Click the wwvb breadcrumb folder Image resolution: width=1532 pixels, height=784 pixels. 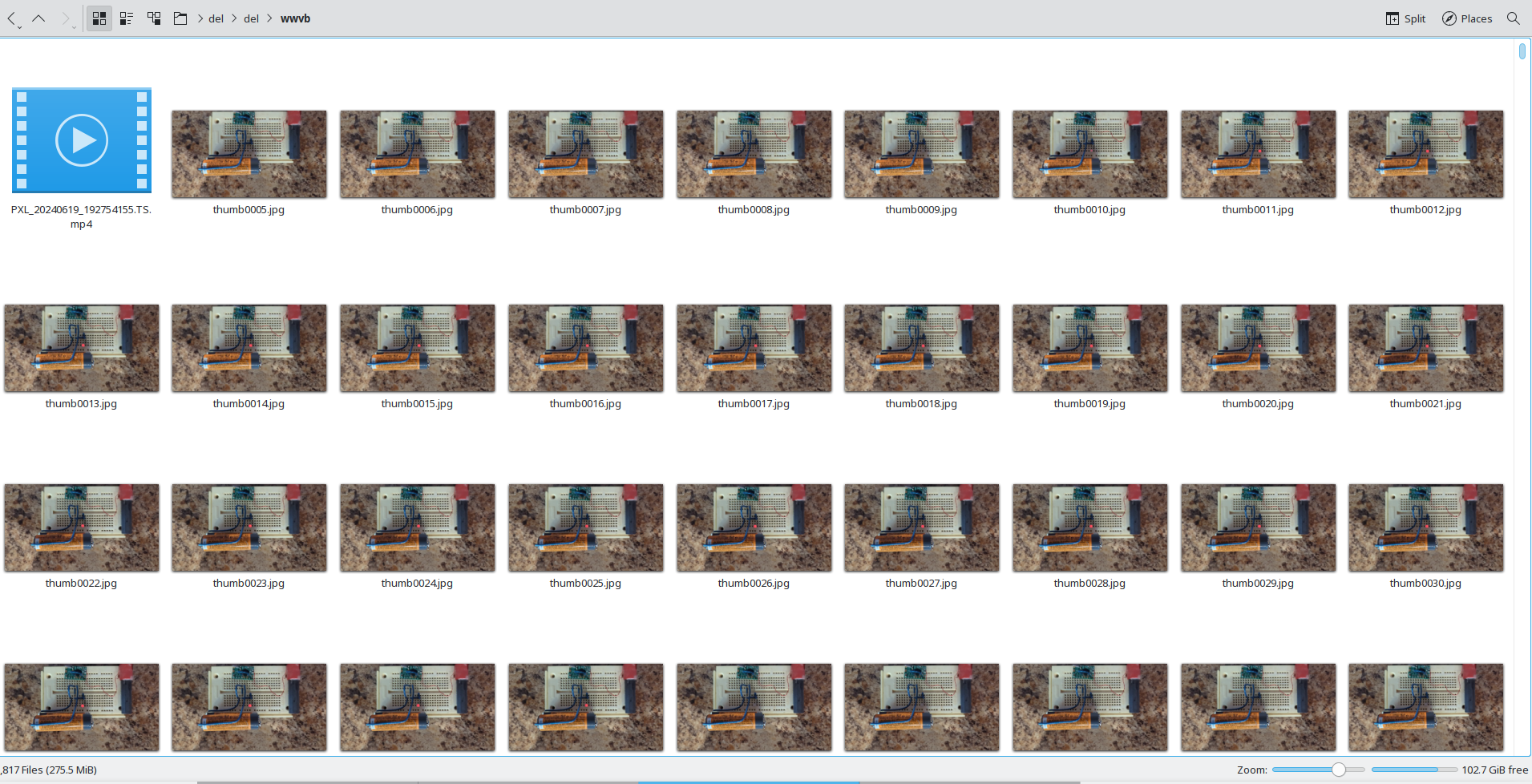[x=295, y=18]
